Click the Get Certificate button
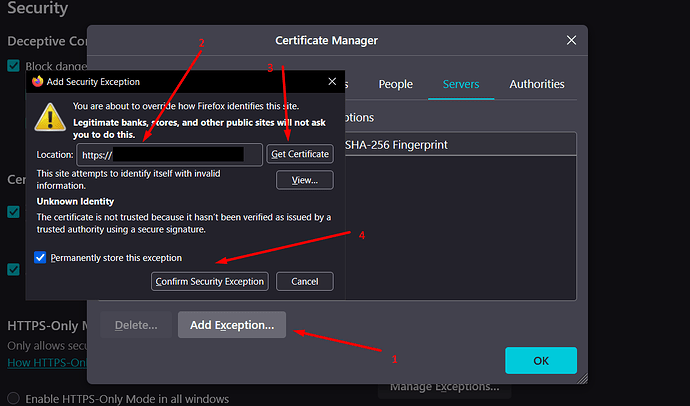 (x=300, y=154)
